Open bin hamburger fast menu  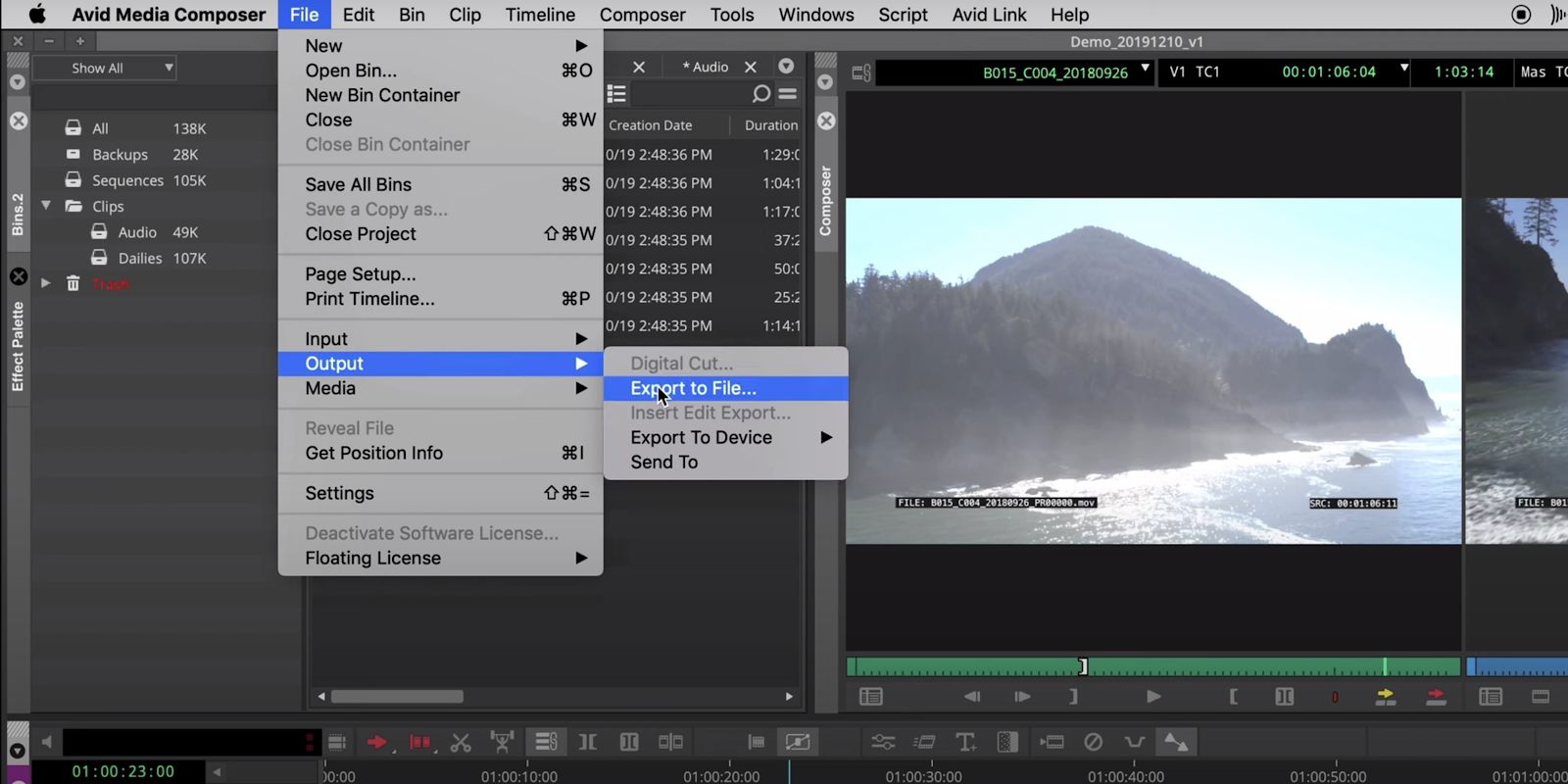pyautogui.click(x=787, y=94)
